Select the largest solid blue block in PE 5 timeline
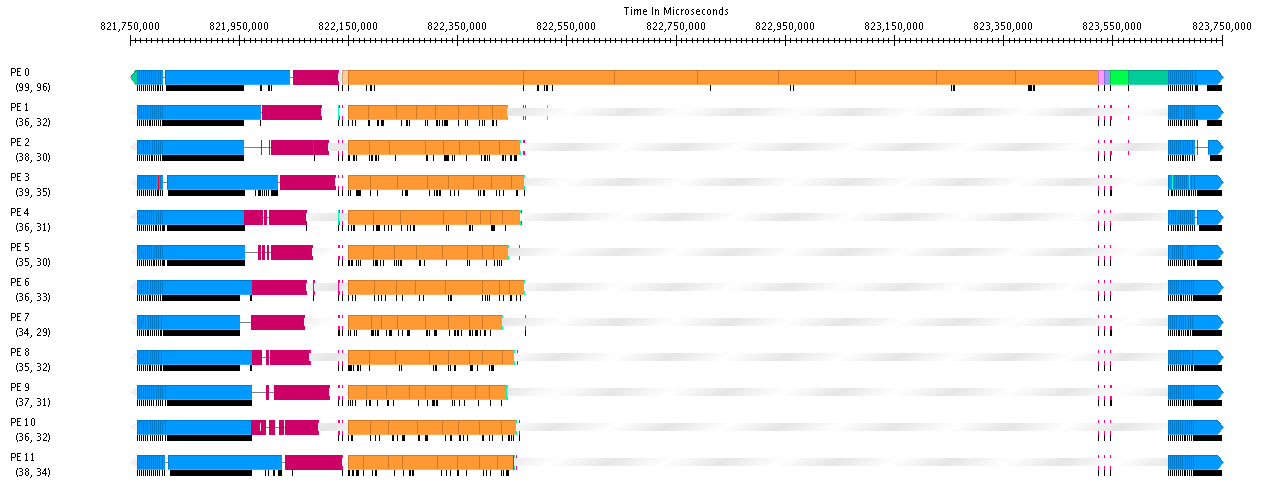The image size is (1262, 504). (204, 252)
